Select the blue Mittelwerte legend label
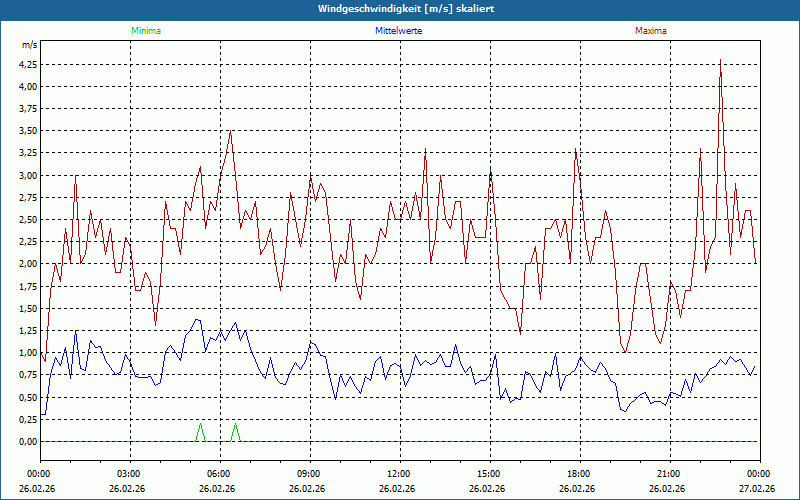Image resolution: width=800 pixels, height=500 pixels. 398,31
